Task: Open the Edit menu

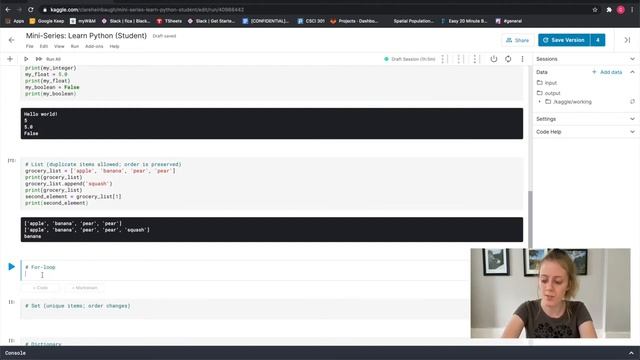Action: tap(44, 46)
